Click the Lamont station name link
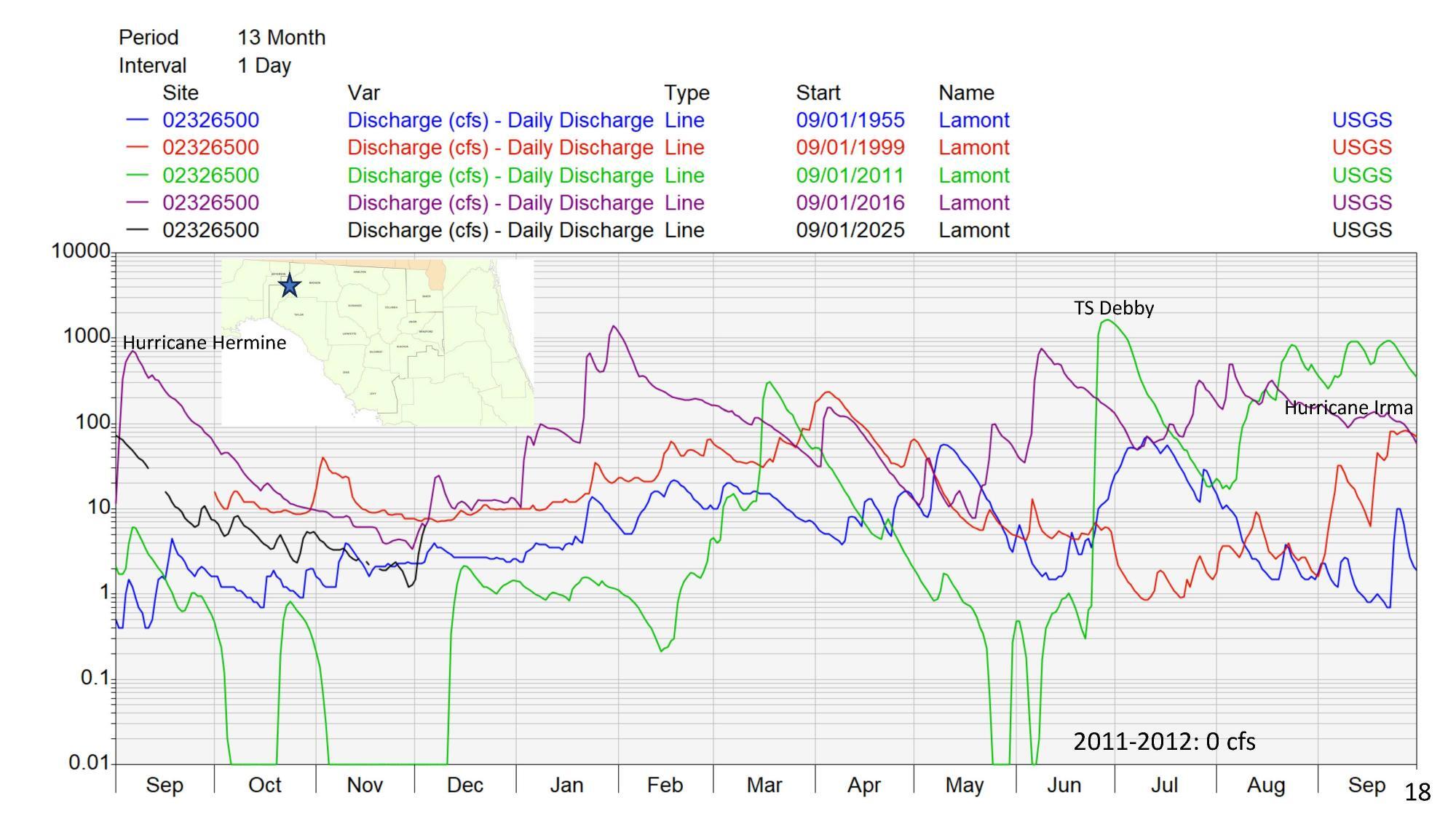The width and height of the screenshot is (1456, 819). coord(974,120)
